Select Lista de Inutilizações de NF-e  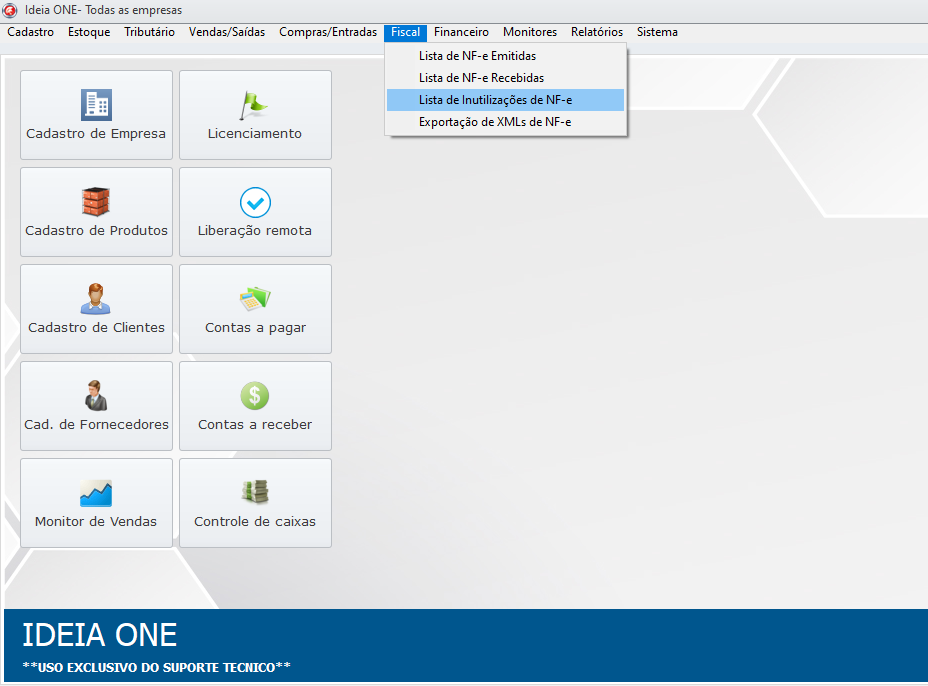pyautogui.click(x=495, y=100)
